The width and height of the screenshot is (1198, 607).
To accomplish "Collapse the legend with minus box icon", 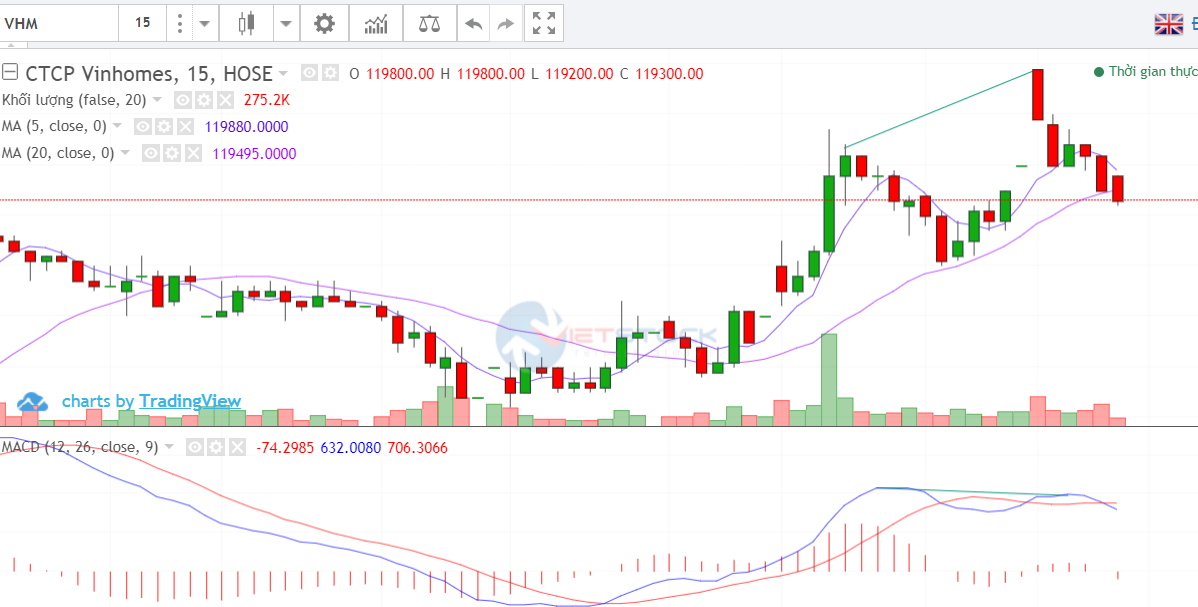I will tap(10, 73).
